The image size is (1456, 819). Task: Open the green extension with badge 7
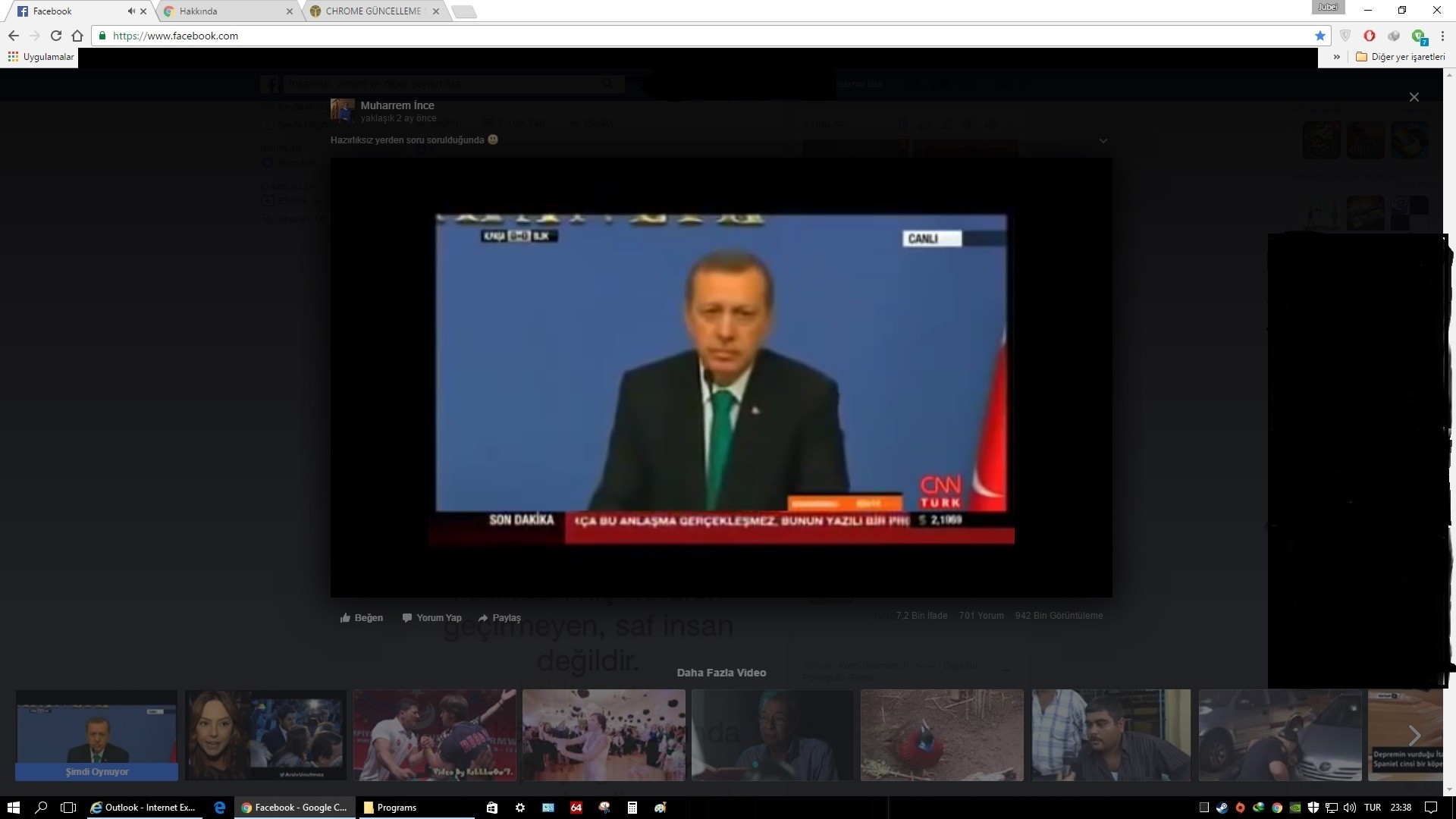pos(1418,36)
